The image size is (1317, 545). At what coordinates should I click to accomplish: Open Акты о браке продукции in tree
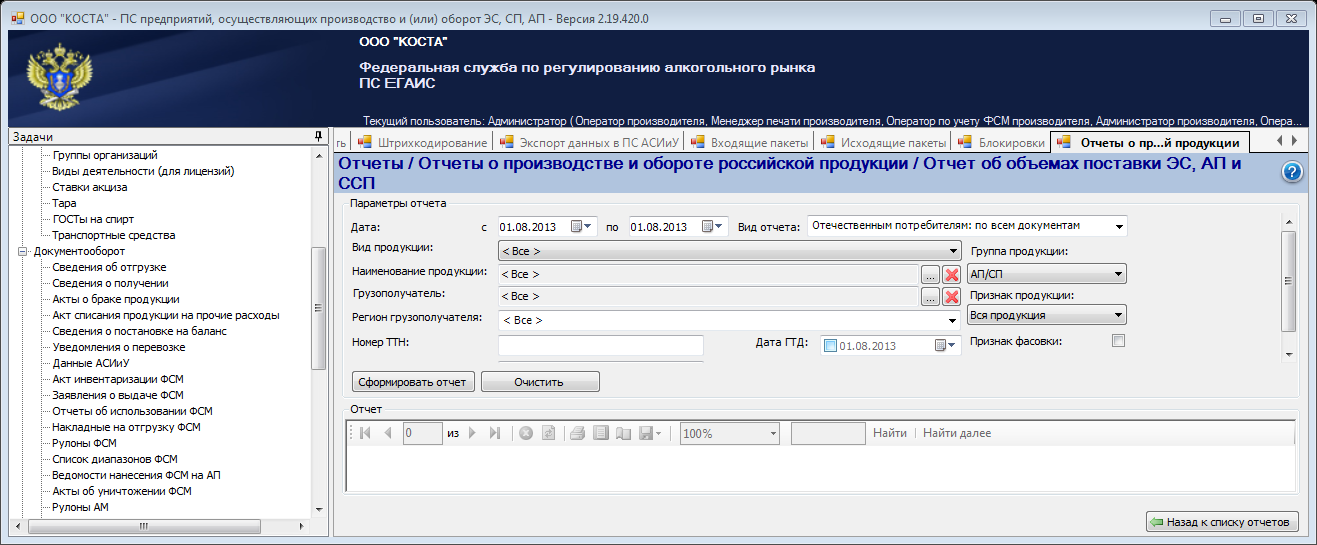click(116, 299)
